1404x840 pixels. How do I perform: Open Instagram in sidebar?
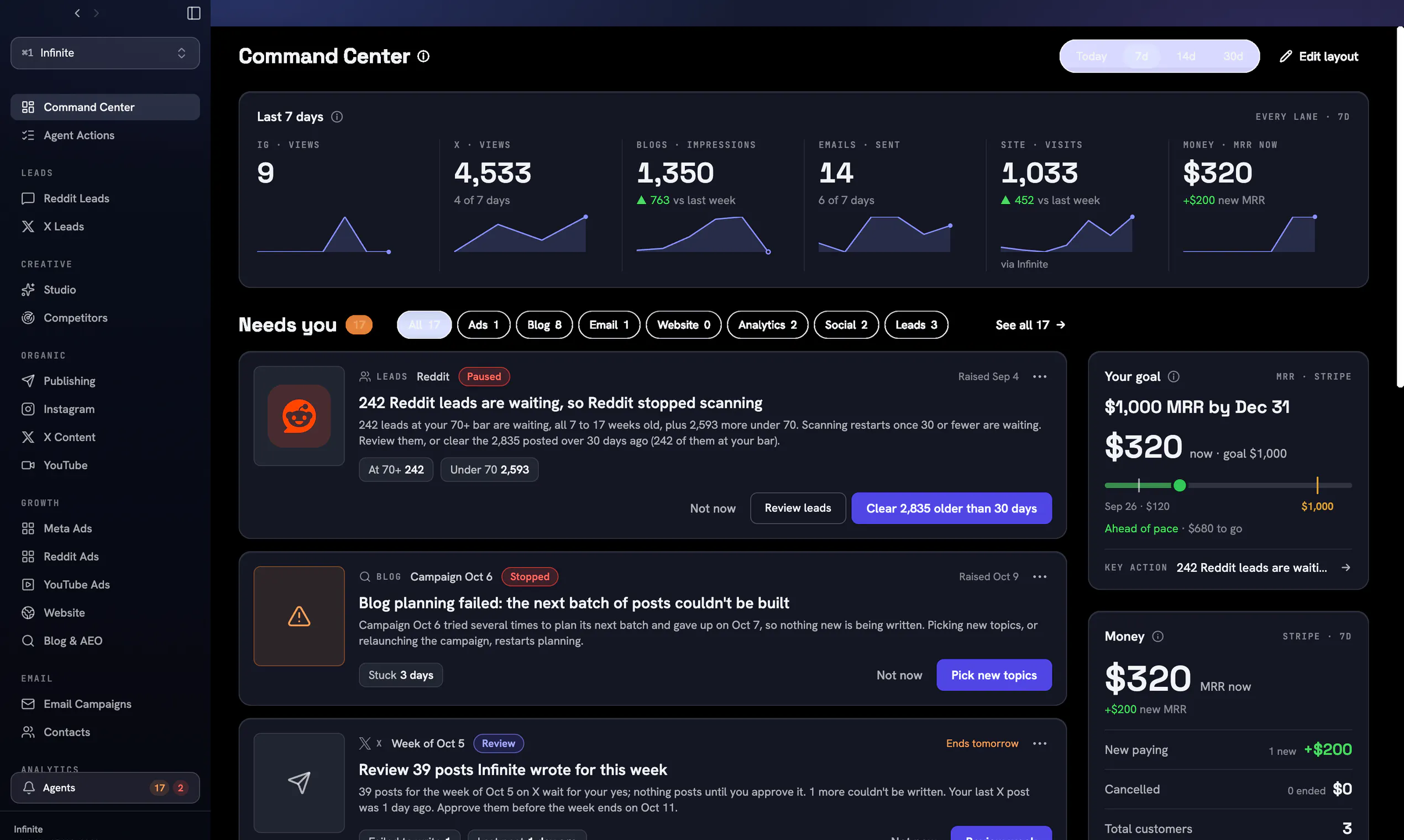tap(104, 409)
